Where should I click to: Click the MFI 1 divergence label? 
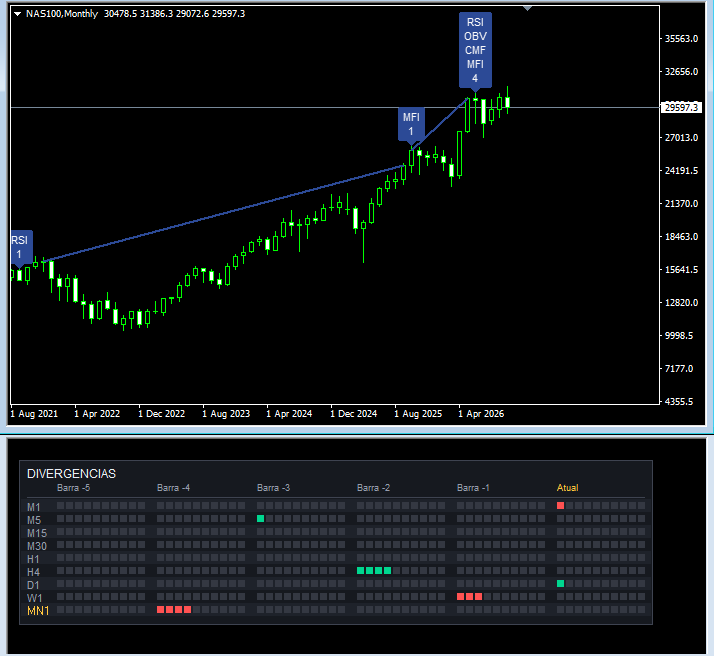pyautogui.click(x=411, y=124)
